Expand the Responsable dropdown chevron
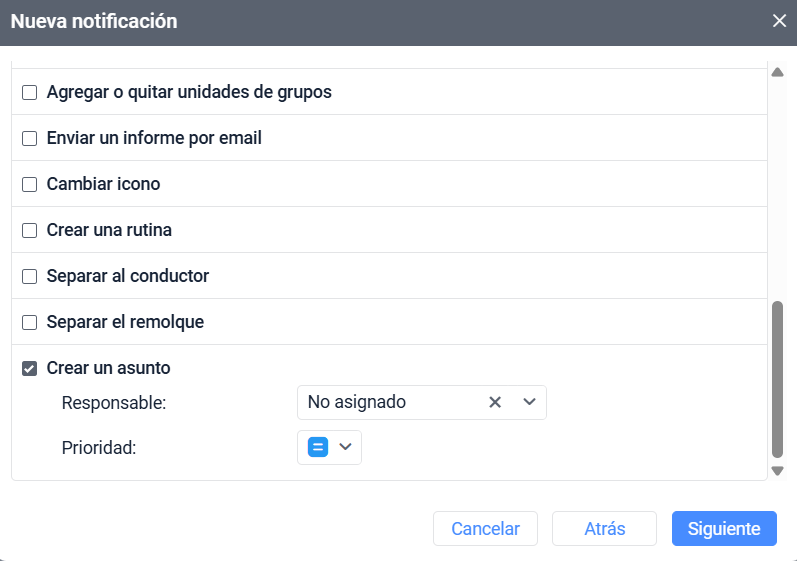Image resolution: width=797 pixels, height=561 pixels. click(529, 402)
